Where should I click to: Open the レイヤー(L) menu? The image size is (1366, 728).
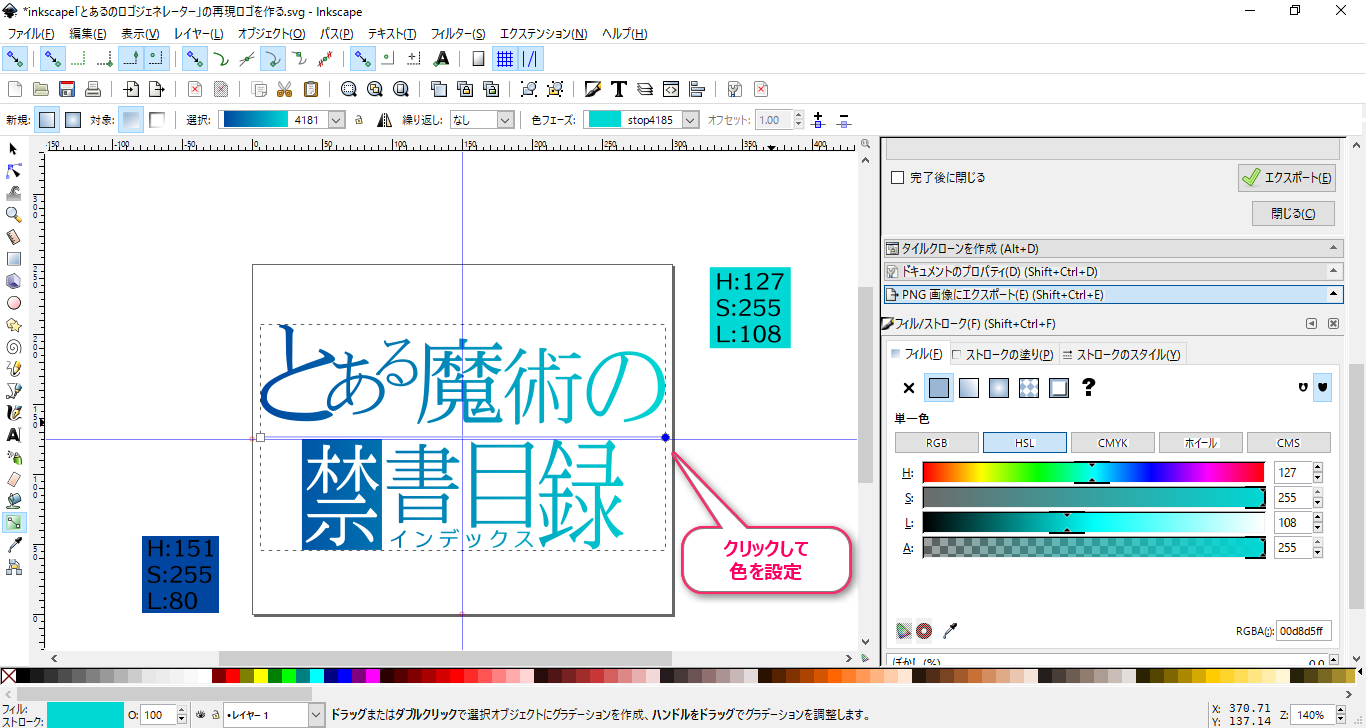198,33
